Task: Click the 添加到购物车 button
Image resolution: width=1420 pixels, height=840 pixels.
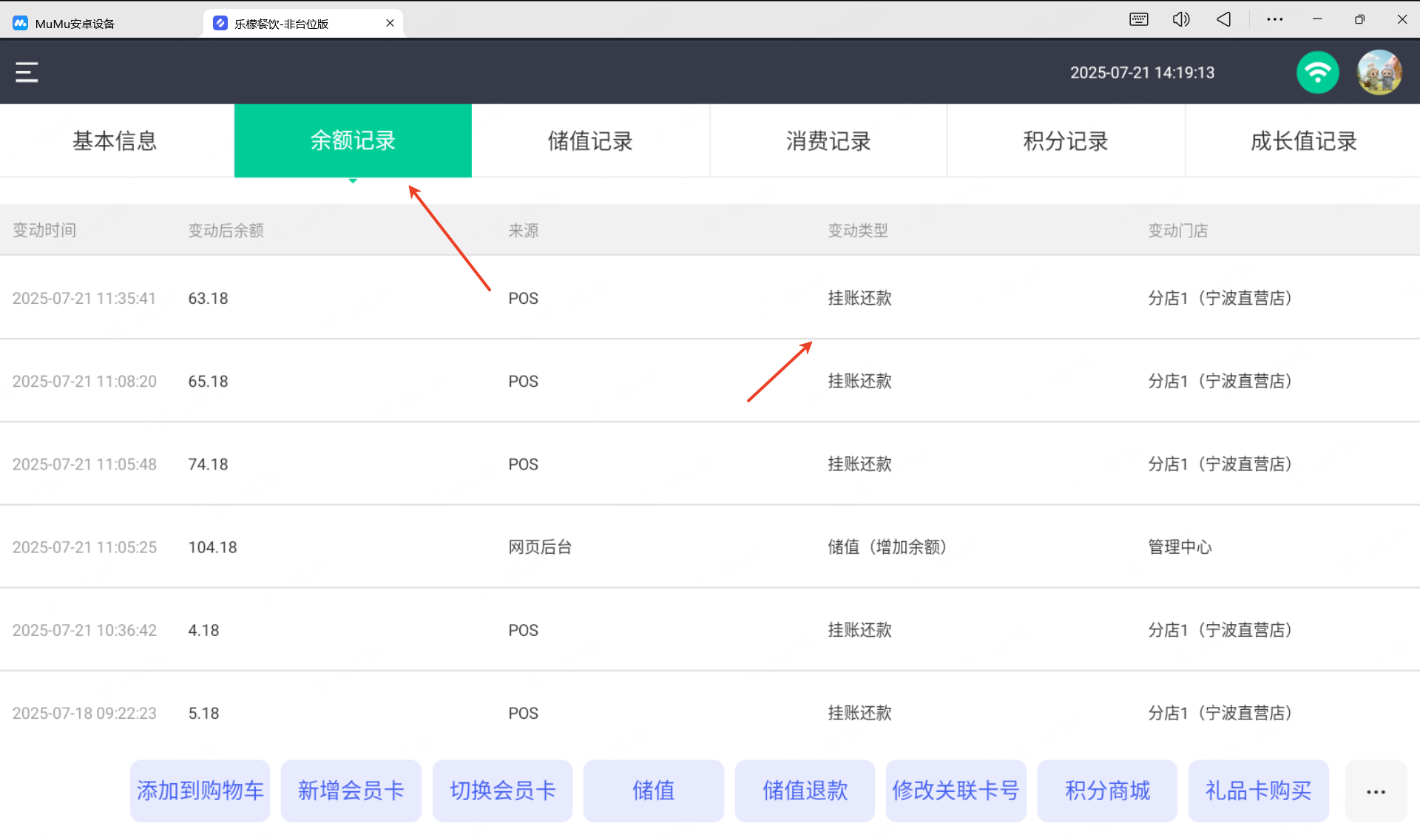Action: [x=200, y=790]
